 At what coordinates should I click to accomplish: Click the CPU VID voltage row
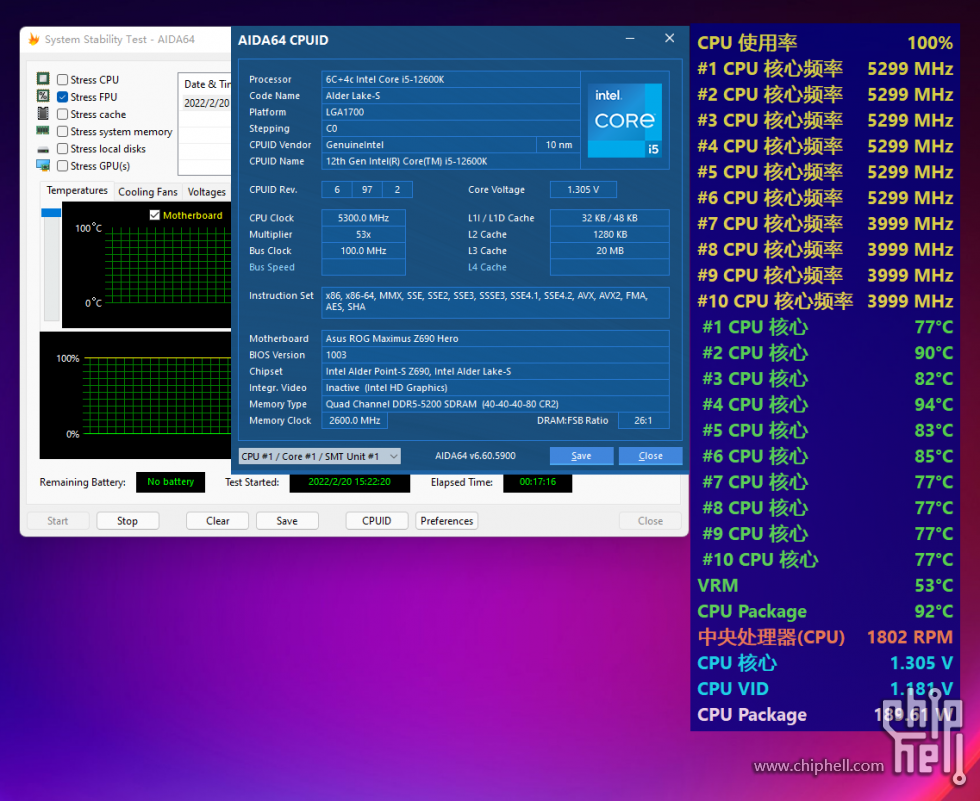(825, 689)
